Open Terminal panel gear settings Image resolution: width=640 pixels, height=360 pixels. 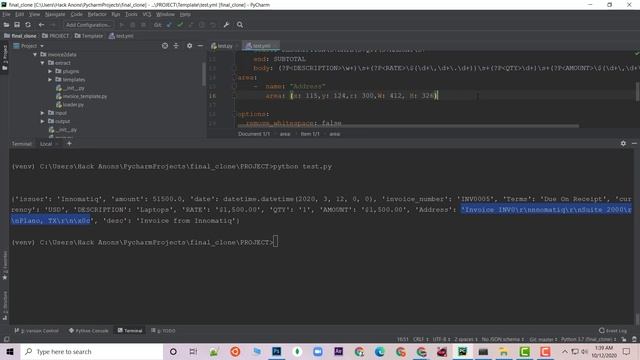click(623, 143)
